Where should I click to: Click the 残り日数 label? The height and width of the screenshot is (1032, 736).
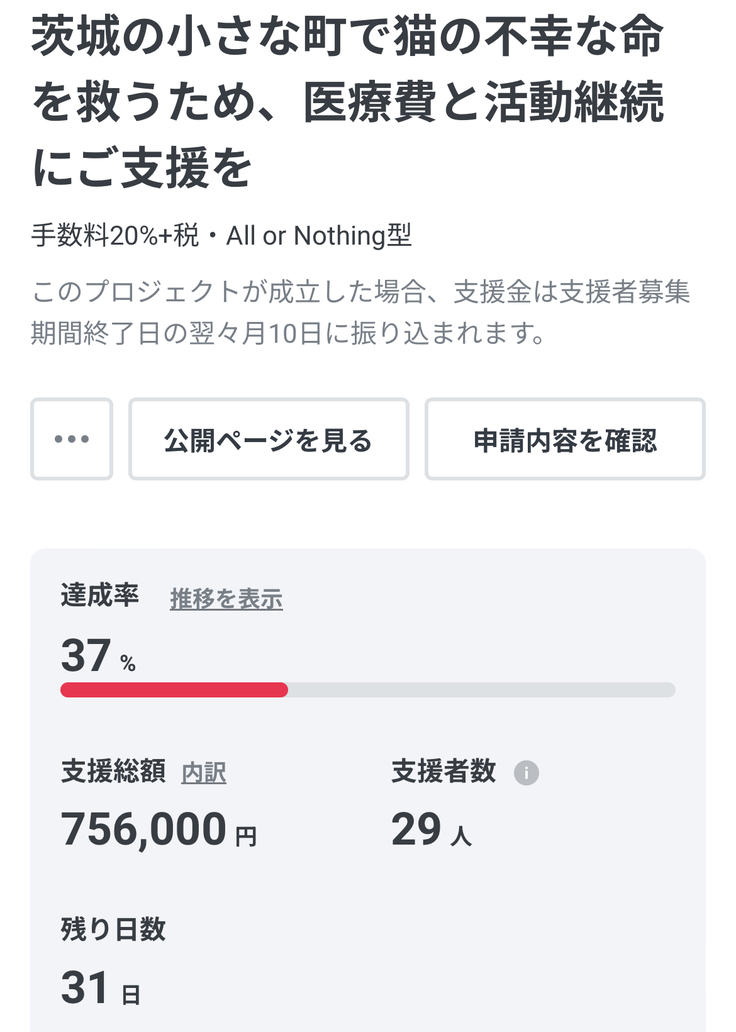coord(113,929)
